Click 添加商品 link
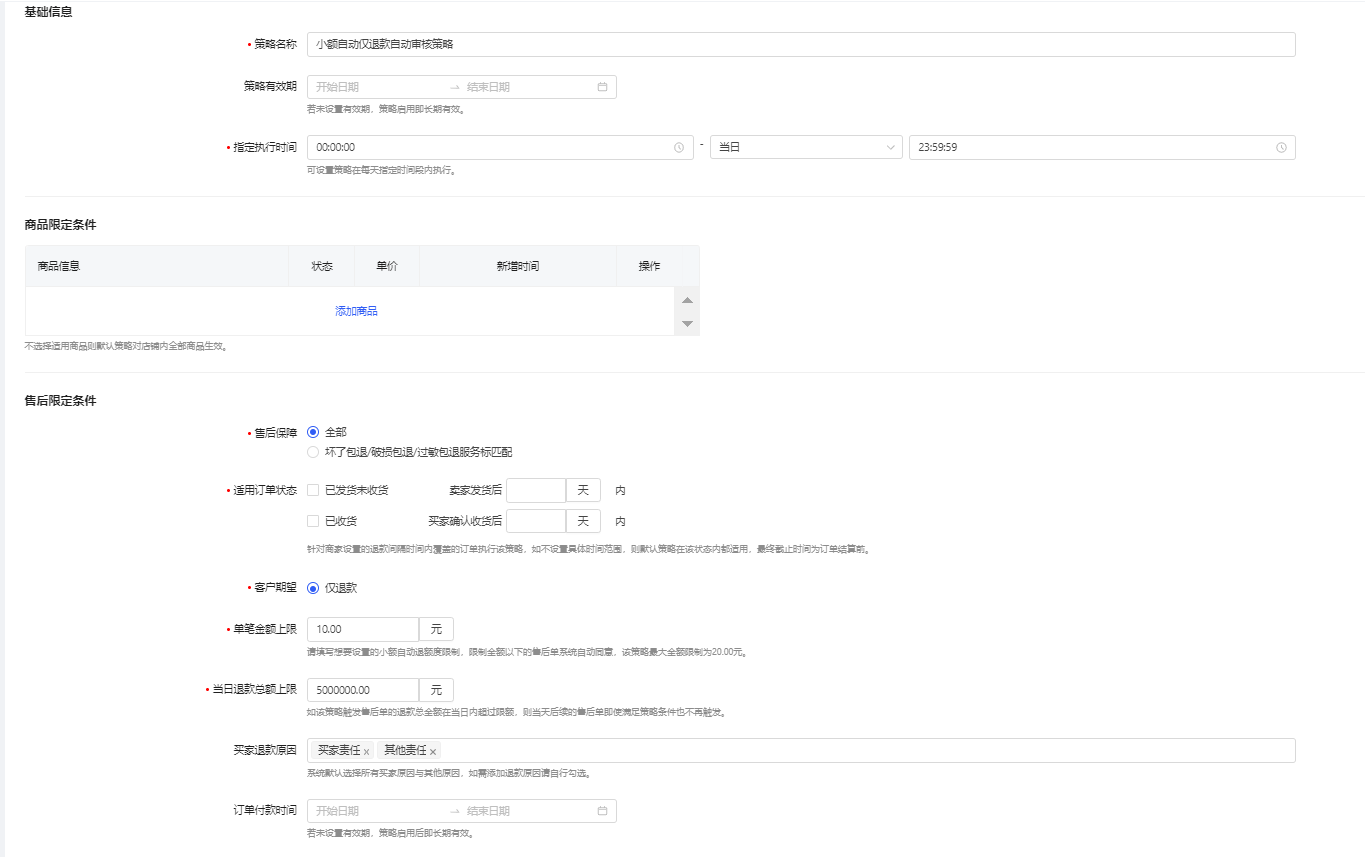 pyautogui.click(x=356, y=311)
